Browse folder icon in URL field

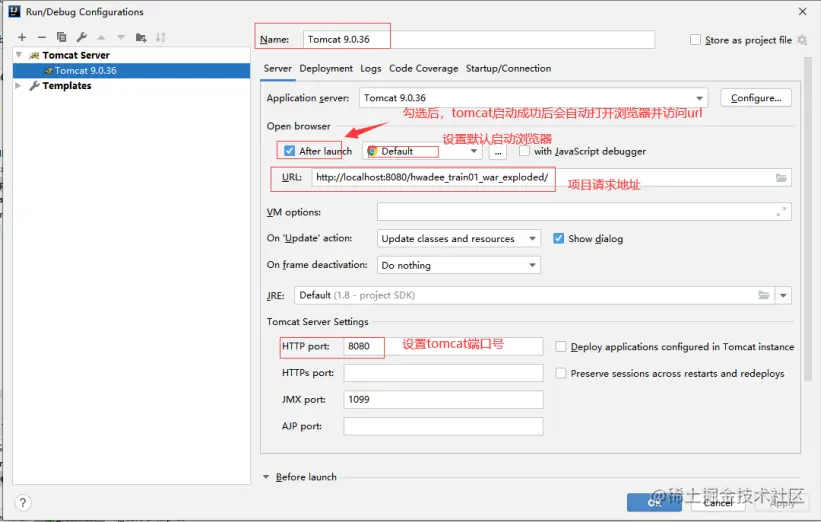point(781,178)
